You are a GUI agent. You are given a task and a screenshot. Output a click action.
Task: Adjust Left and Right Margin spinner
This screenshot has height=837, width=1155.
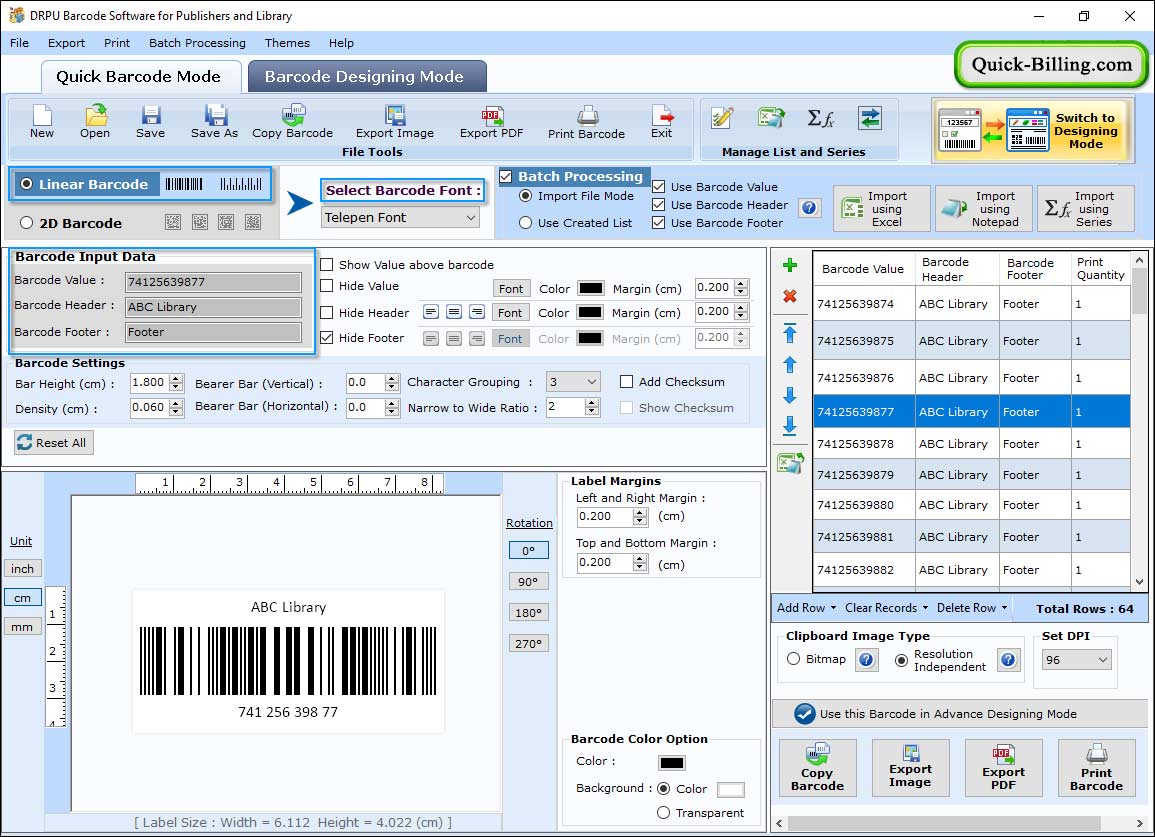tap(640, 516)
